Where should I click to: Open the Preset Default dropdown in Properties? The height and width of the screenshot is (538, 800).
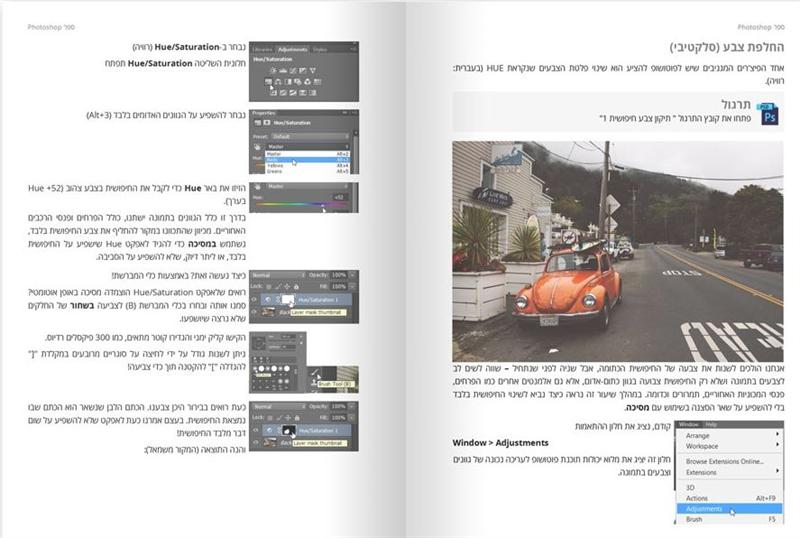(310, 137)
